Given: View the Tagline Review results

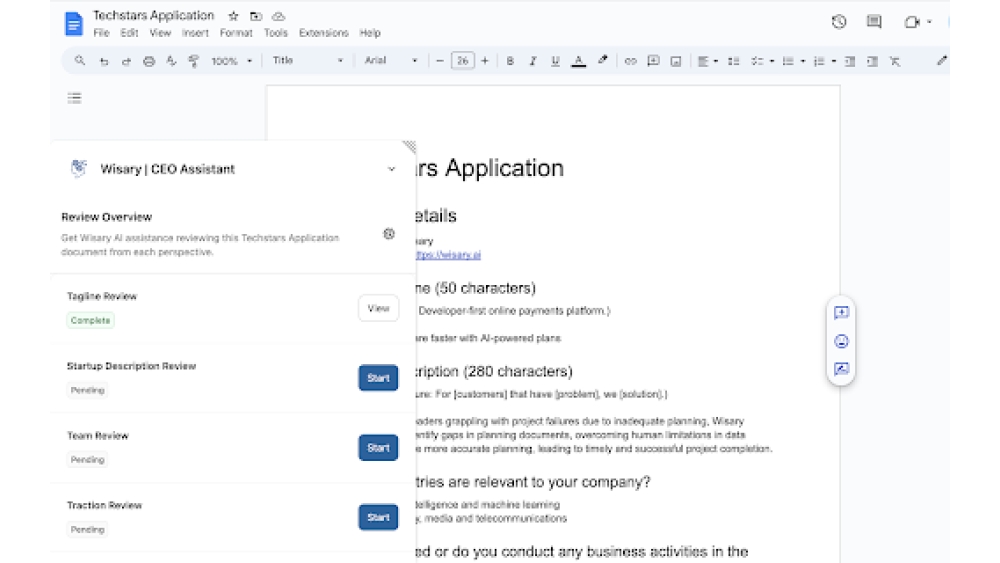Looking at the screenshot, I should [378, 308].
